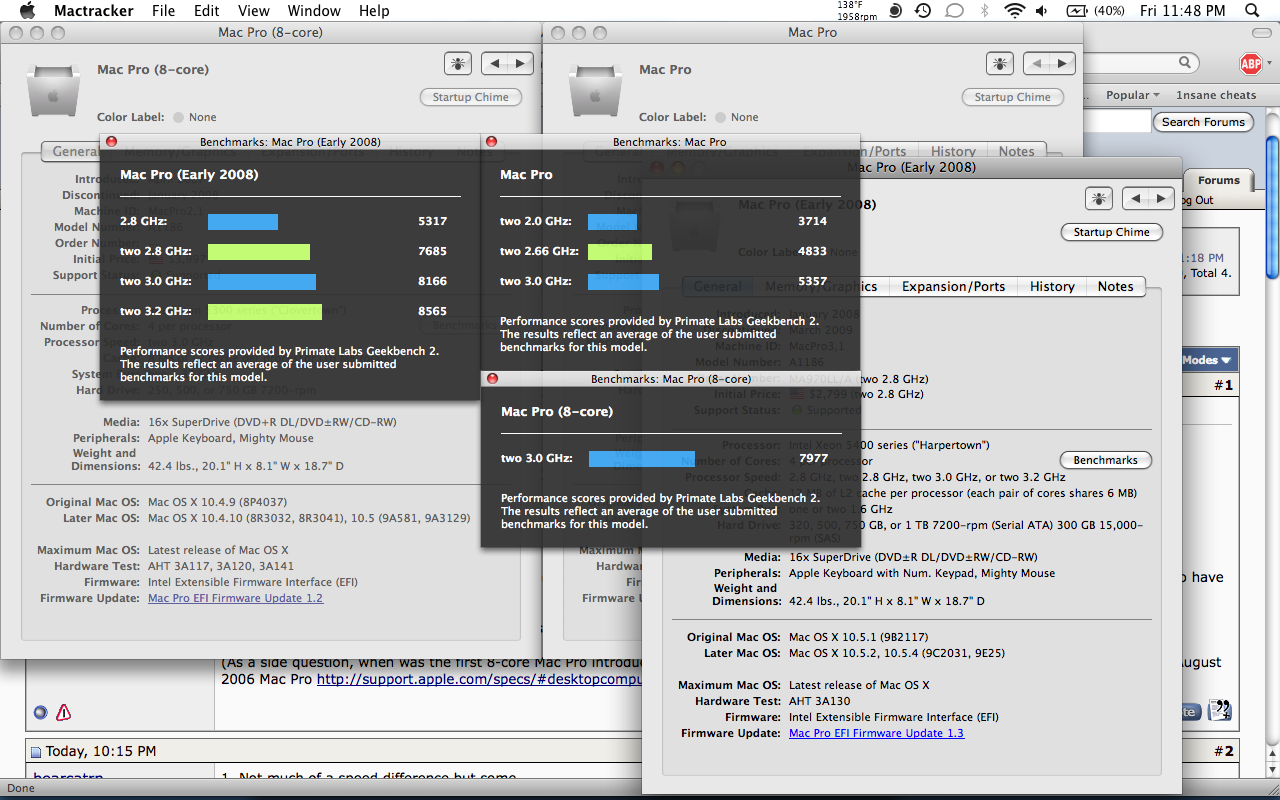Click the ABP Adblock icon in browser

pyautogui.click(x=1250, y=64)
